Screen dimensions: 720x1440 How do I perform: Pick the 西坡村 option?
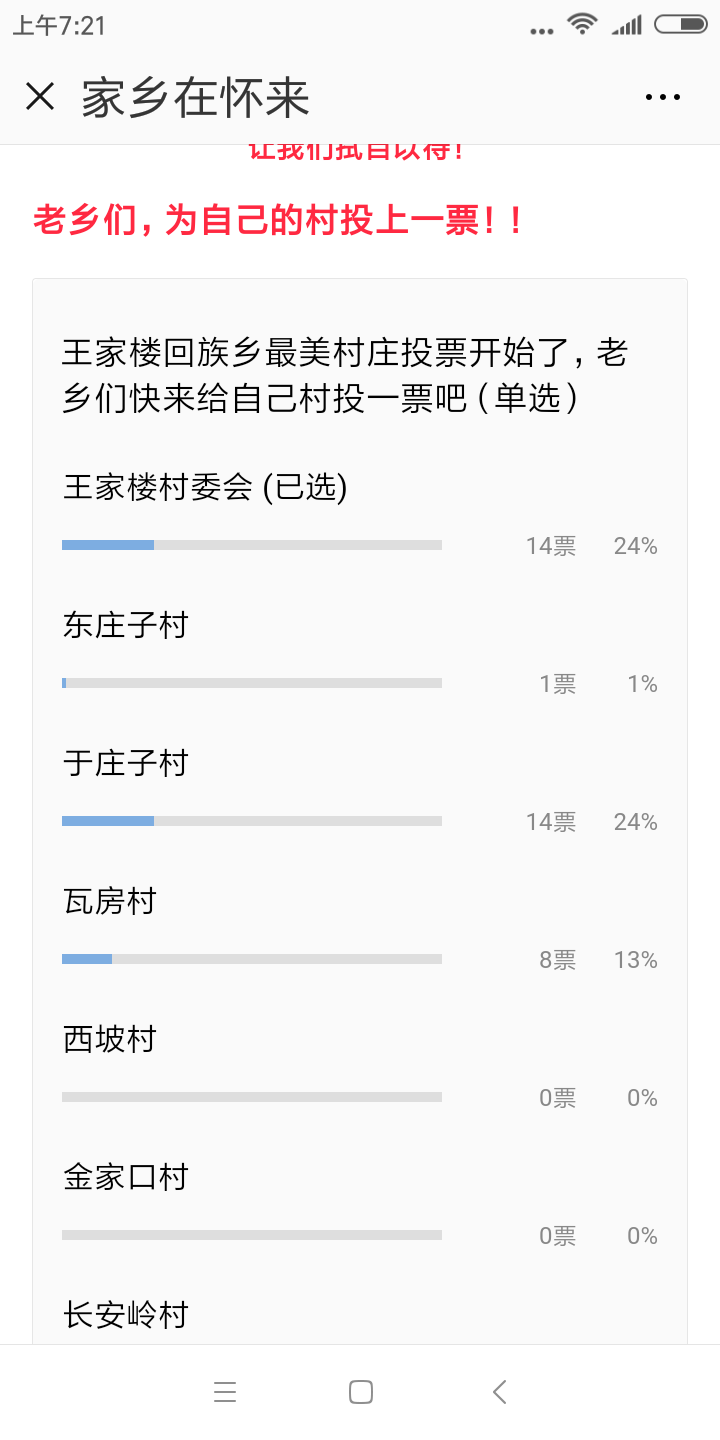[110, 1040]
